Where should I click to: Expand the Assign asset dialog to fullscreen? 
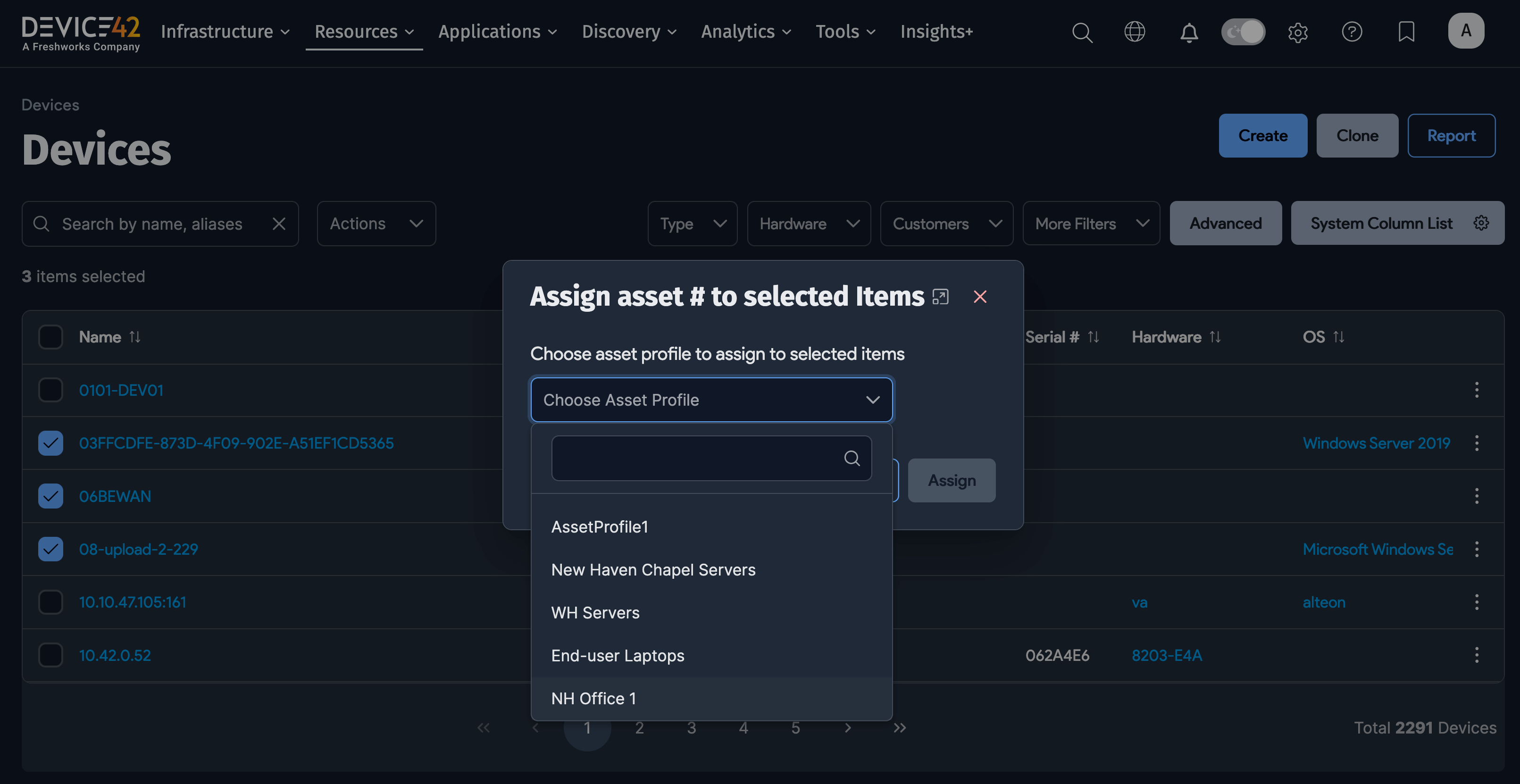pyautogui.click(x=940, y=297)
